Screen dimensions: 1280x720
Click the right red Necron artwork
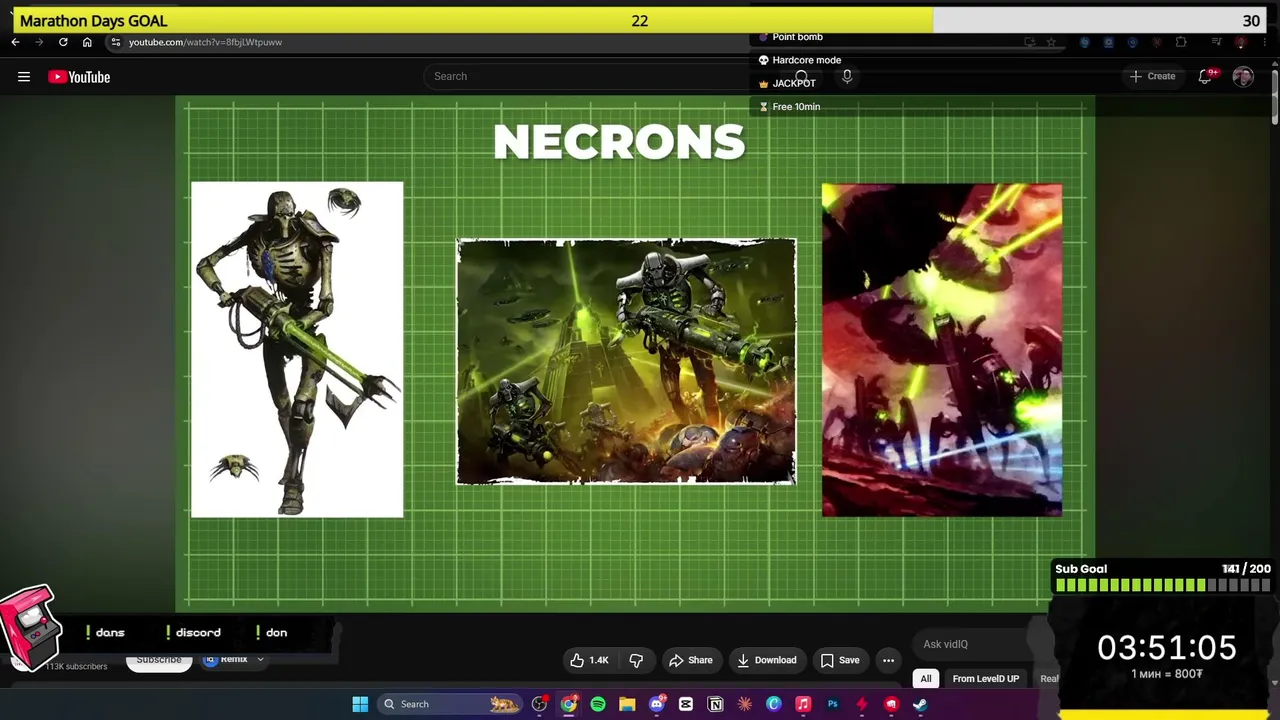click(942, 350)
